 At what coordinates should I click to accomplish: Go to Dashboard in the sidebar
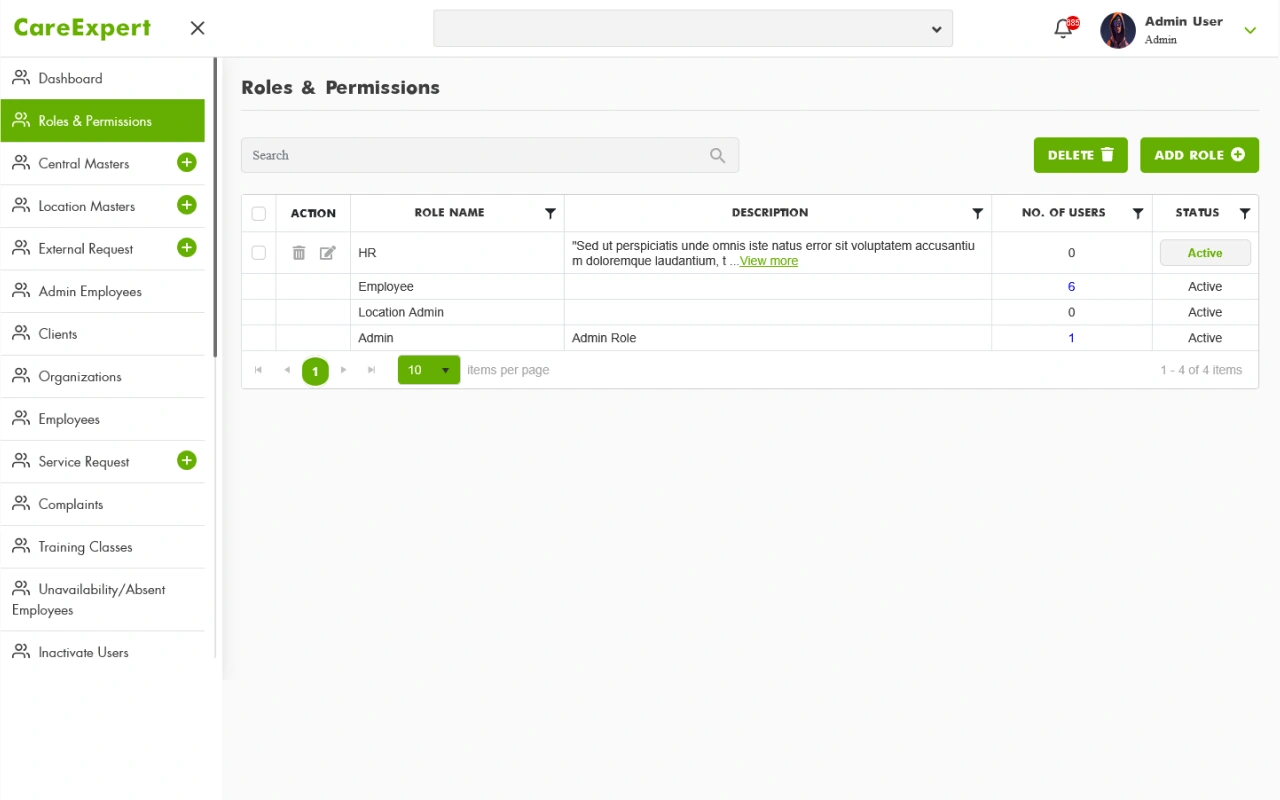(70, 78)
